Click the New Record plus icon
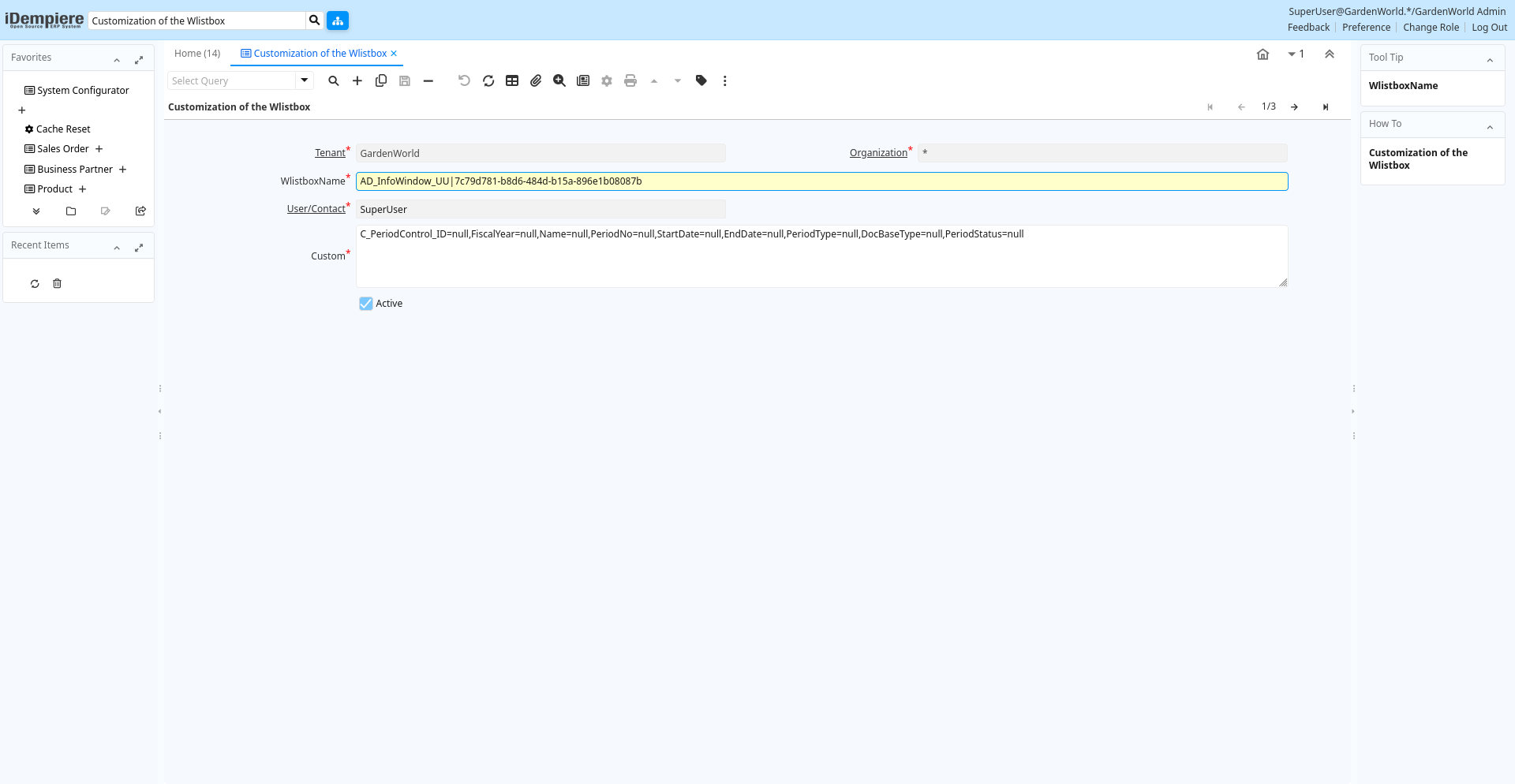 click(x=357, y=80)
